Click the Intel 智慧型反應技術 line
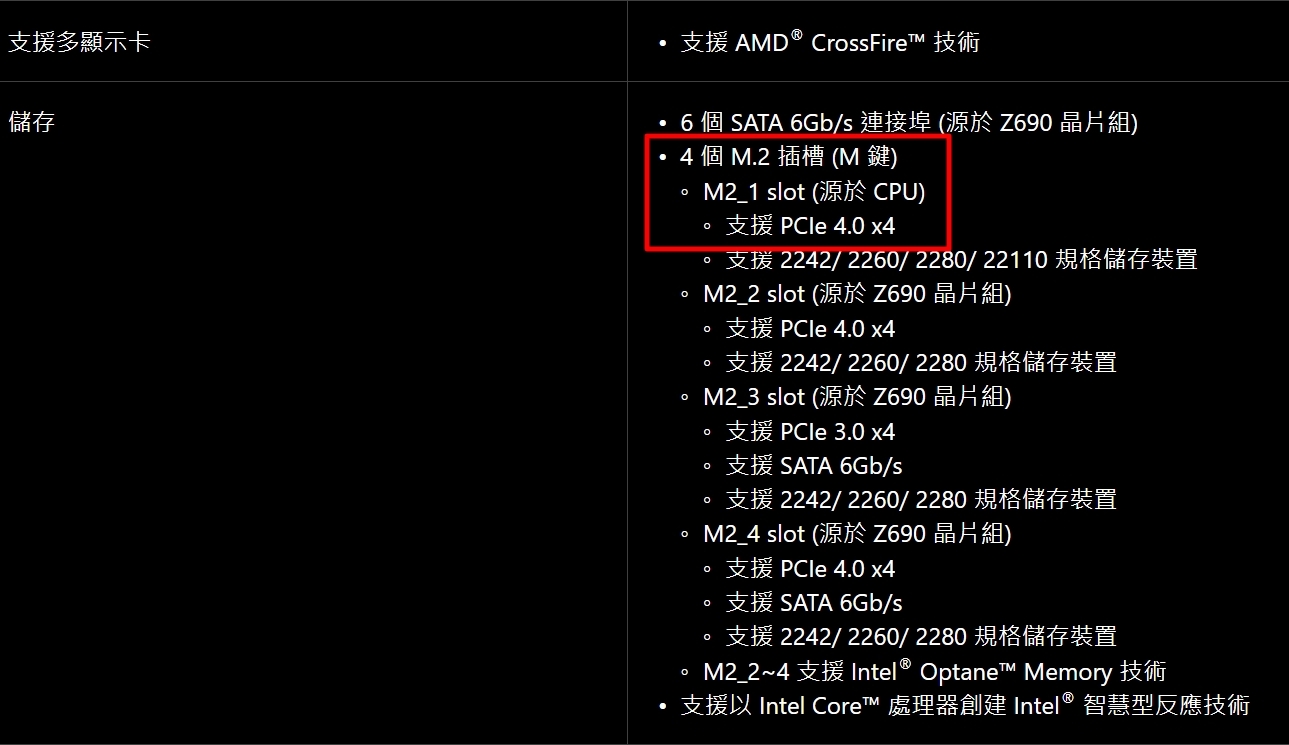 click(x=965, y=705)
